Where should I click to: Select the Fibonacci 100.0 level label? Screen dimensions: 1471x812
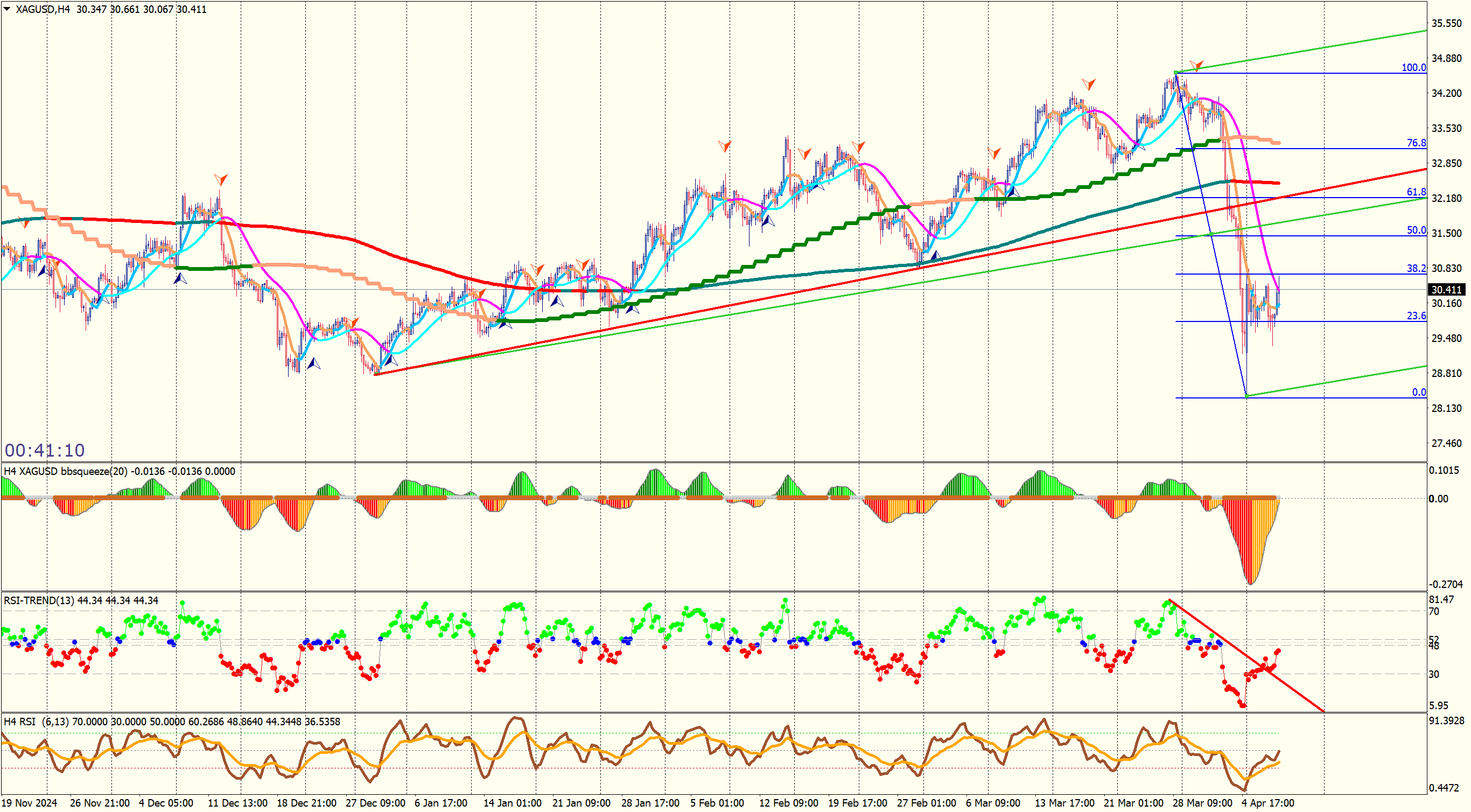pyautogui.click(x=1413, y=67)
